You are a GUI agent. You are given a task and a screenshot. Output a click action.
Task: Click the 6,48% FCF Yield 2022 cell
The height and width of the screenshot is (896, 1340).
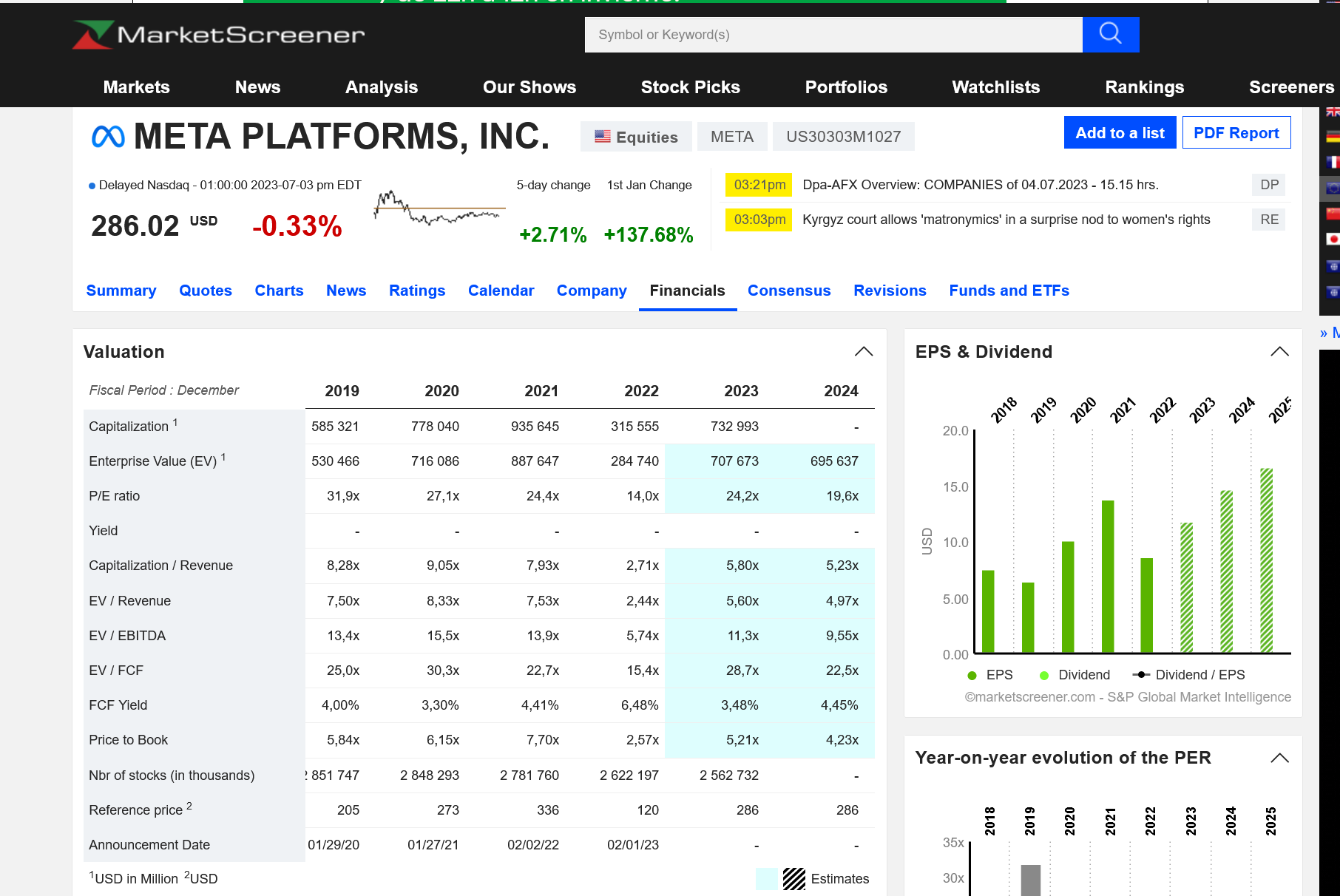(x=640, y=705)
